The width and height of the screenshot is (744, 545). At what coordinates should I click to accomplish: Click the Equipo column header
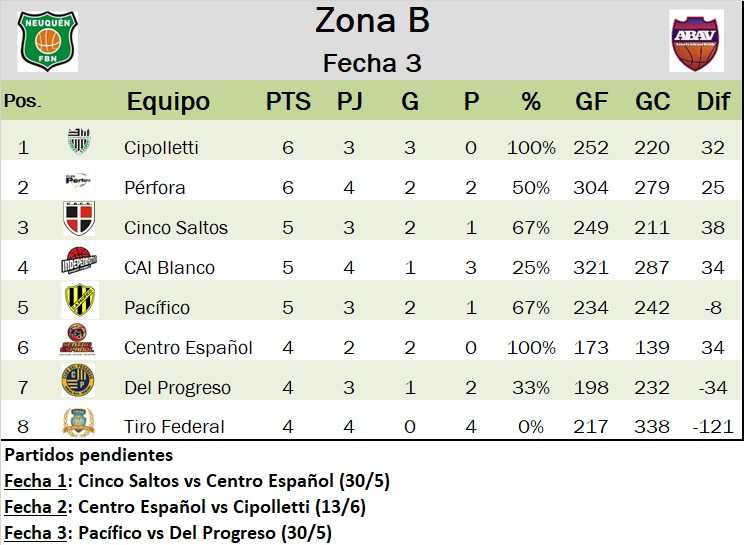pos(168,102)
